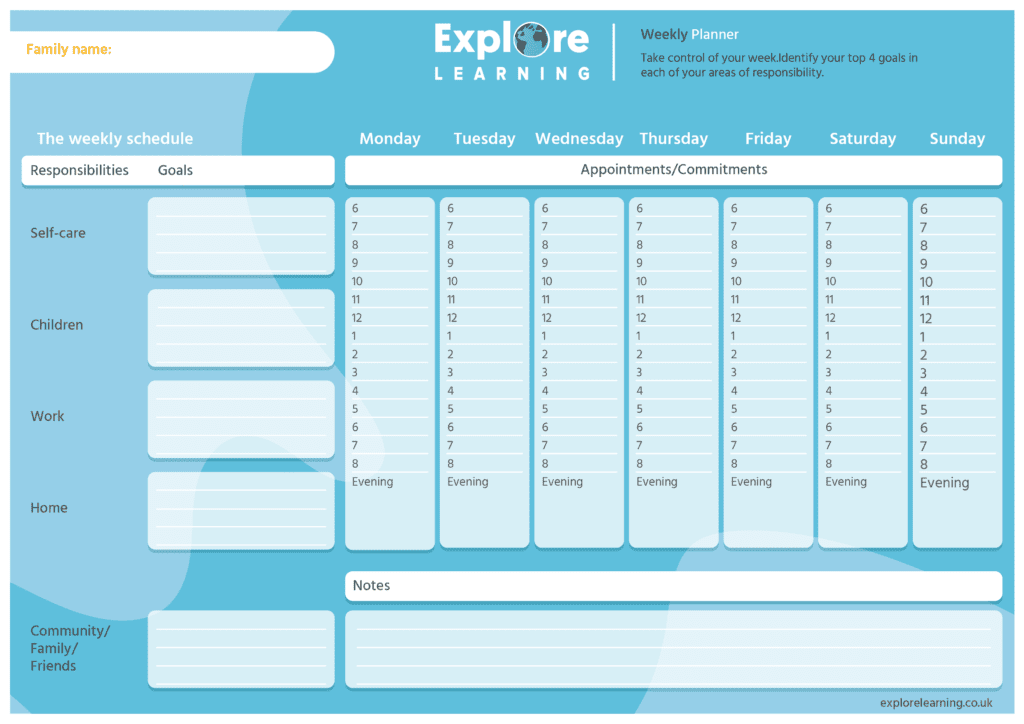Click the Work responsibility label
The image size is (1024, 724).
pos(47,416)
